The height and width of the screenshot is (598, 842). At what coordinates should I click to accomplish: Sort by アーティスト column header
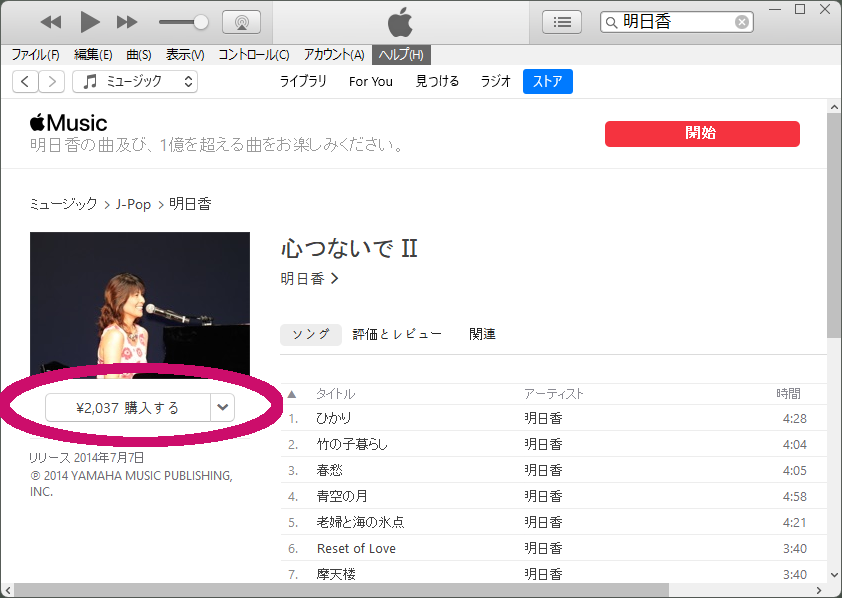(554, 394)
